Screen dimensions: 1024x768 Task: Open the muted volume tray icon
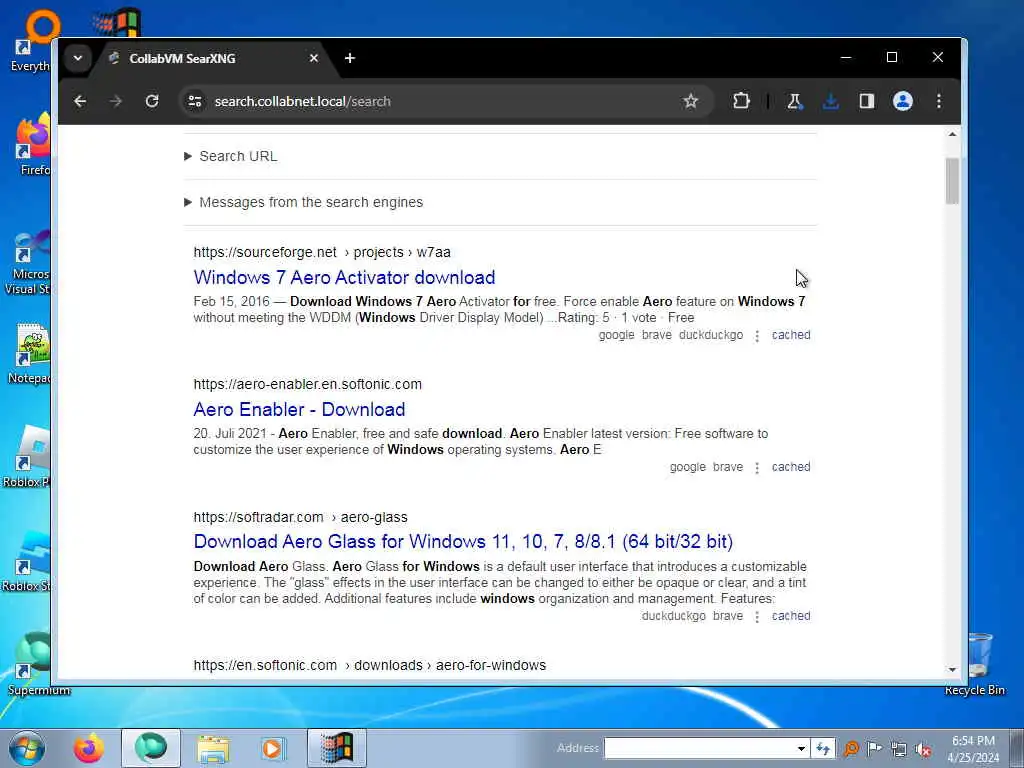pyautogui.click(x=923, y=750)
